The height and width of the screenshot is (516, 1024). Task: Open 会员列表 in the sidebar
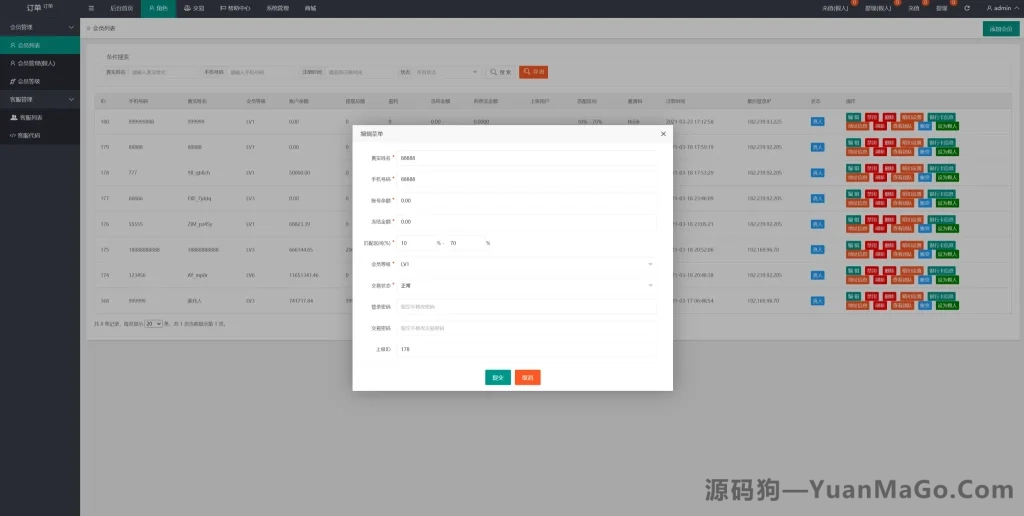pos(40,45)
